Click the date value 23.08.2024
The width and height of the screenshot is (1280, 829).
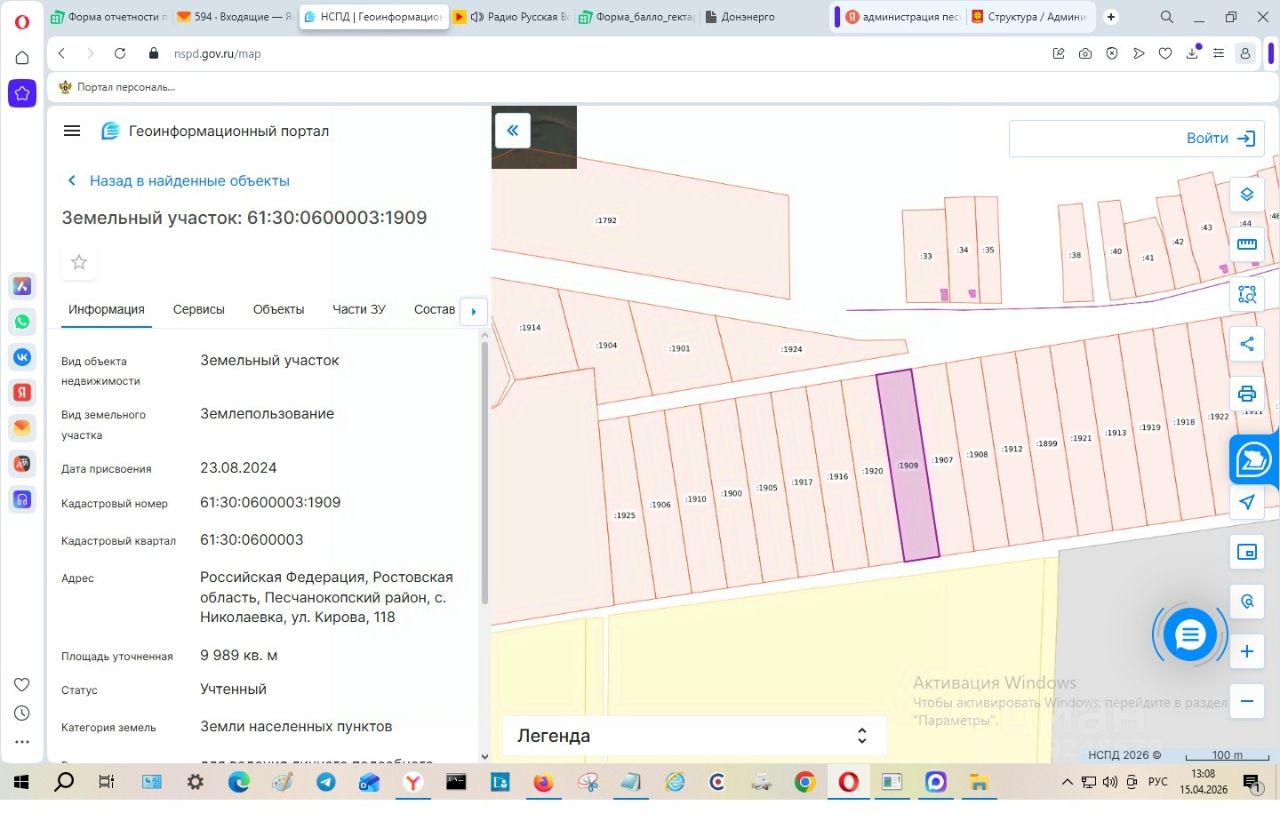tap(239, 468)
